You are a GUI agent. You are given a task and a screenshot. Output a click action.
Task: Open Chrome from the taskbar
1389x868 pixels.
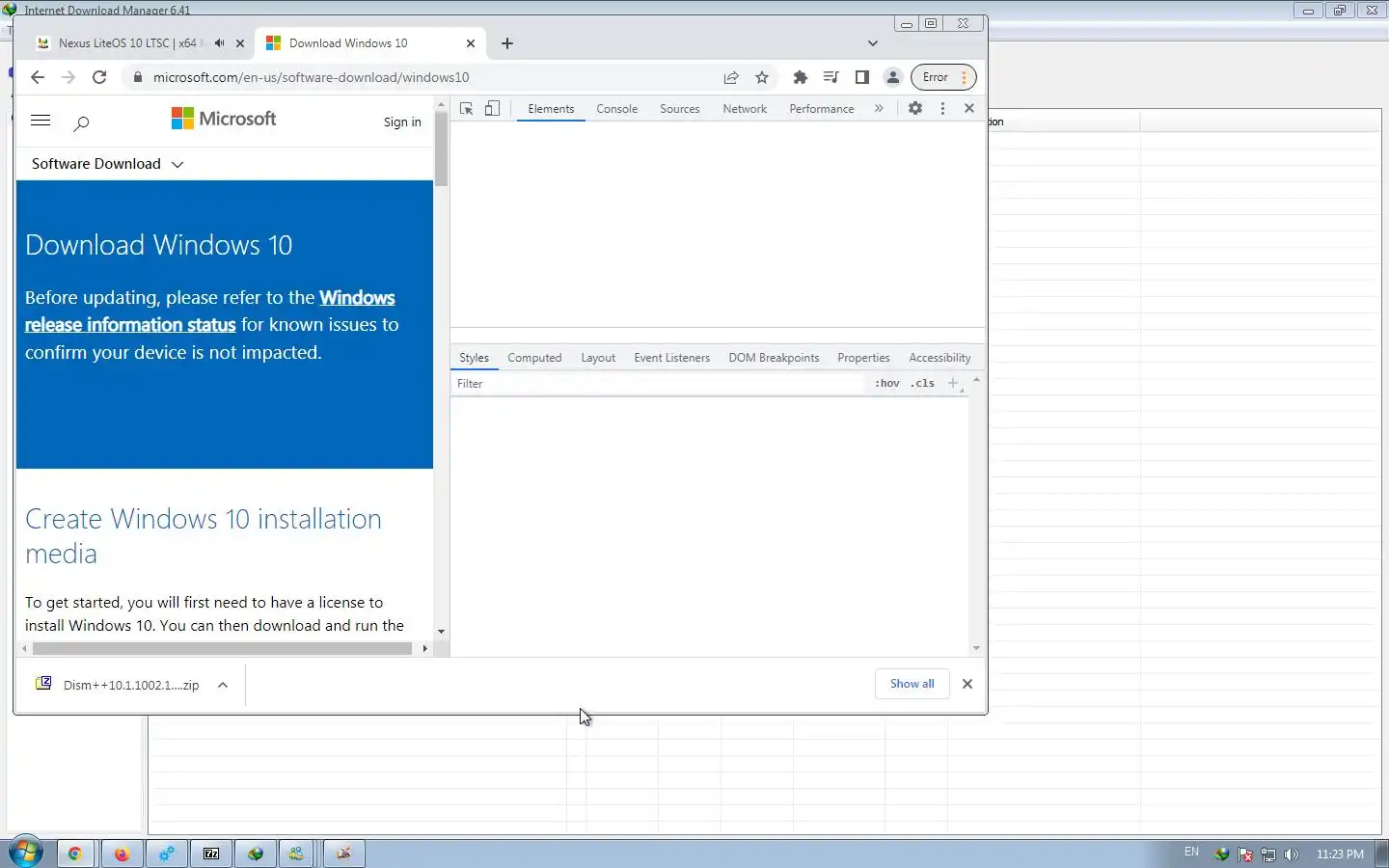coord(74,854)
